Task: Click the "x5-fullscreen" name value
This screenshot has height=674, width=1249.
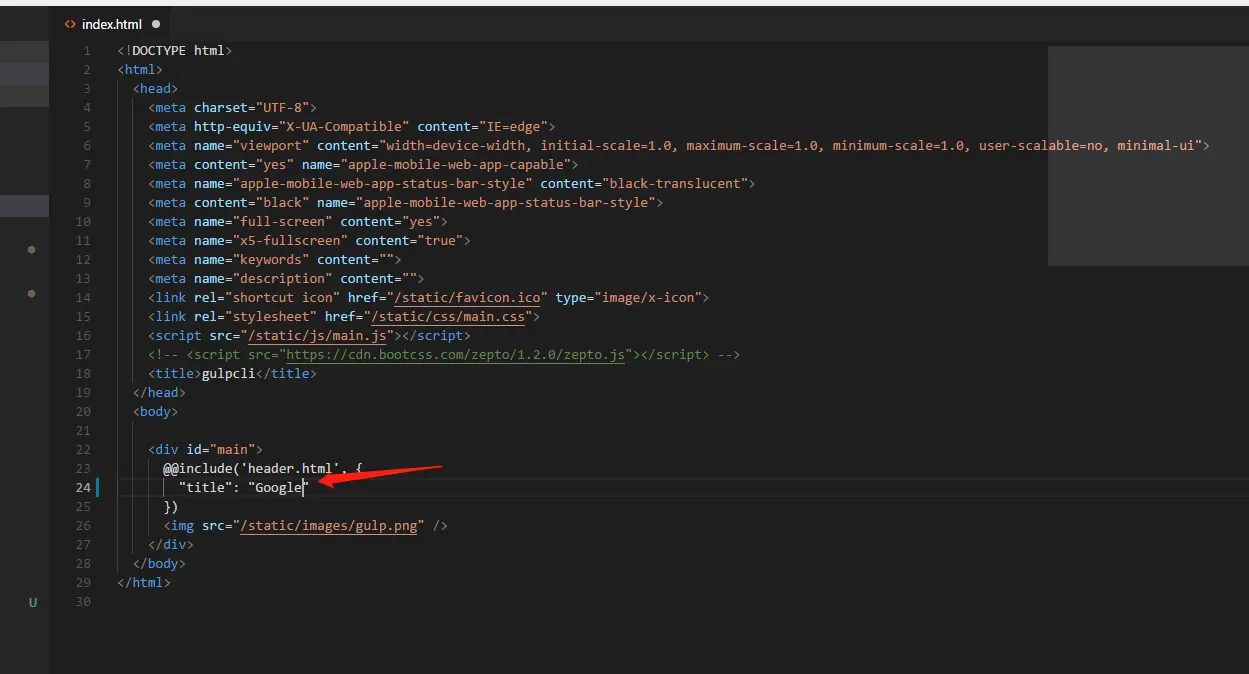Action: [290, 240]
